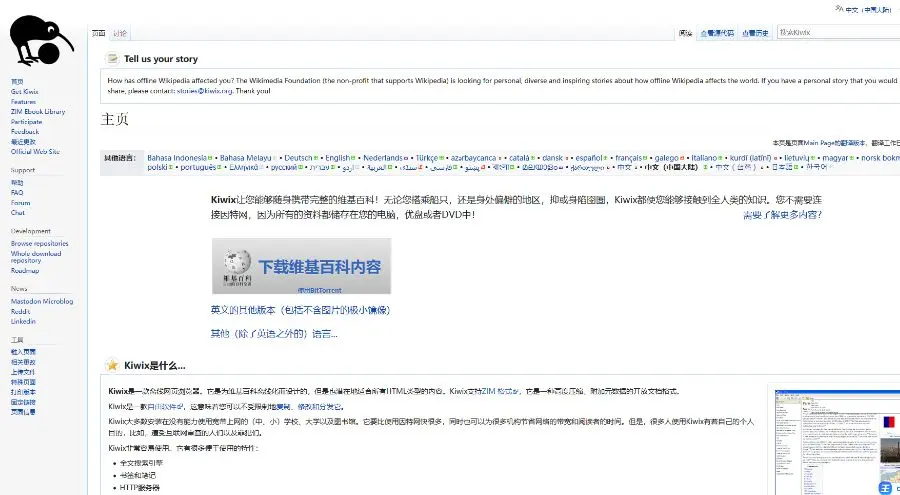Switch language to English
900x495 pixels.
338,157
